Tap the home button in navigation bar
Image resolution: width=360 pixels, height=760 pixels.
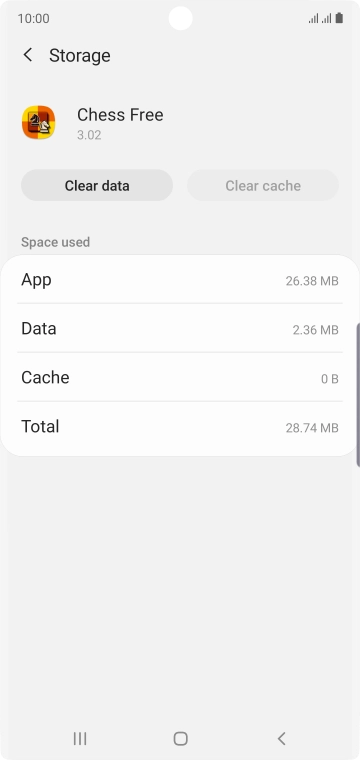pyautogui.click(x=180, y=738)
